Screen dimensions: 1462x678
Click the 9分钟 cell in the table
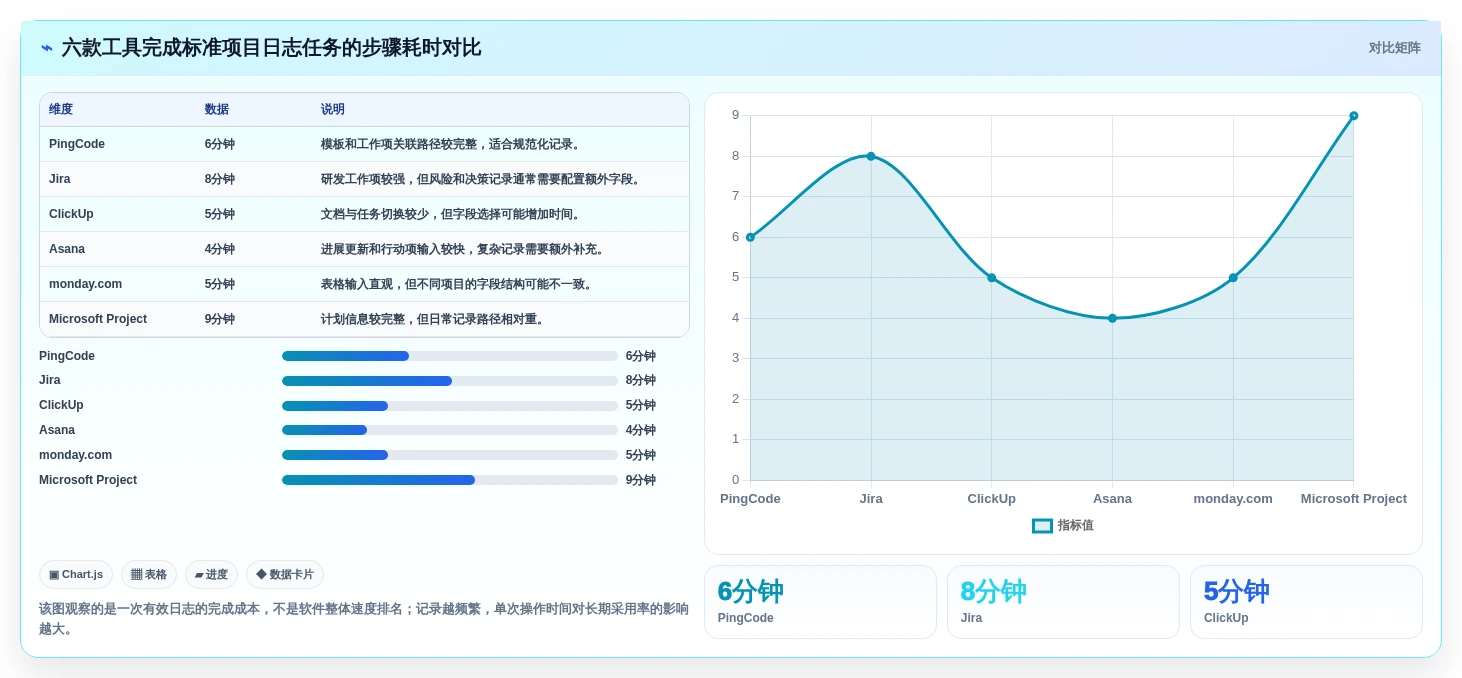pos(220,319)
